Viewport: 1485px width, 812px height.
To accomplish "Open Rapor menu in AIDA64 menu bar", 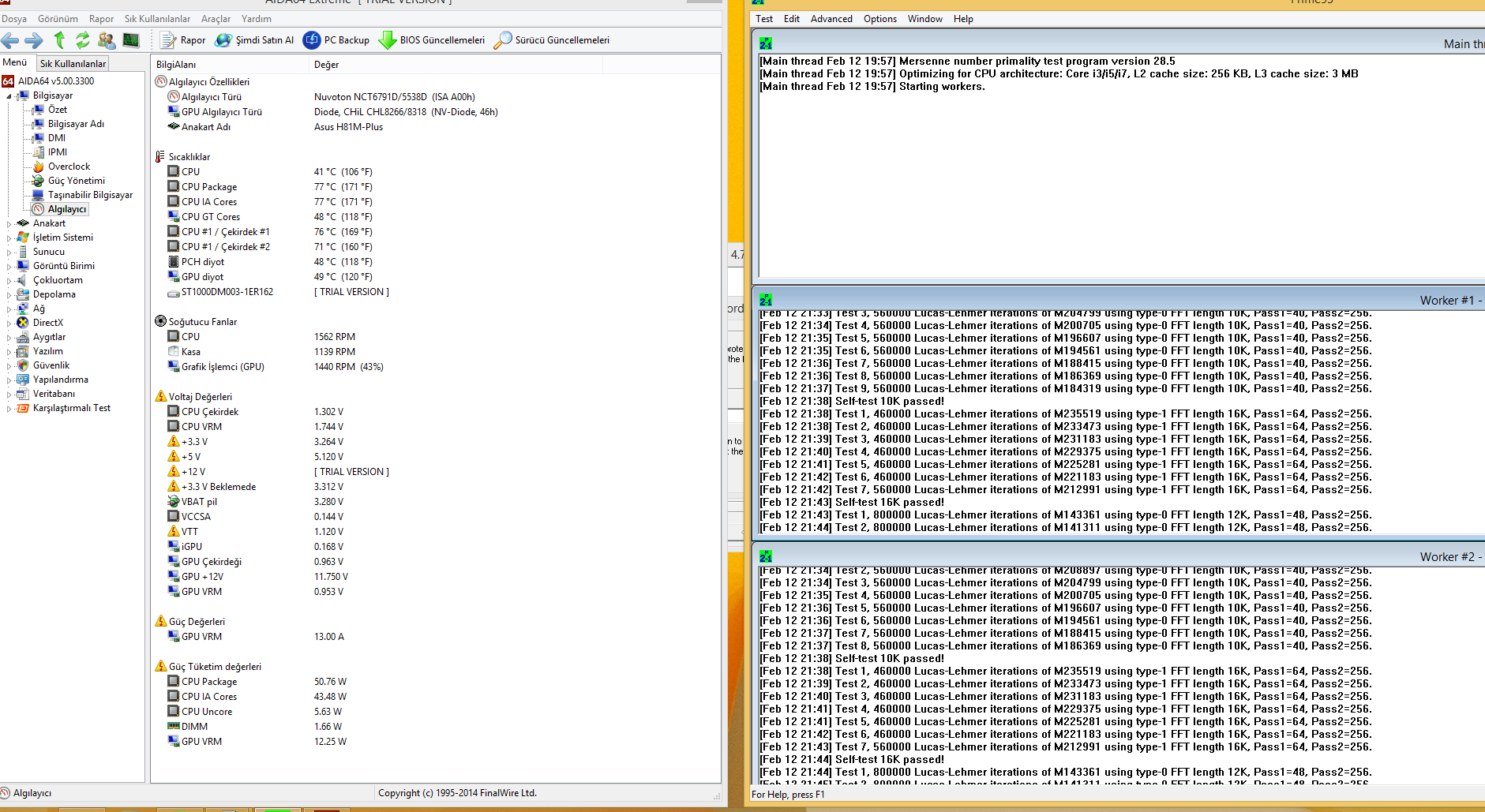I will 101,19.
